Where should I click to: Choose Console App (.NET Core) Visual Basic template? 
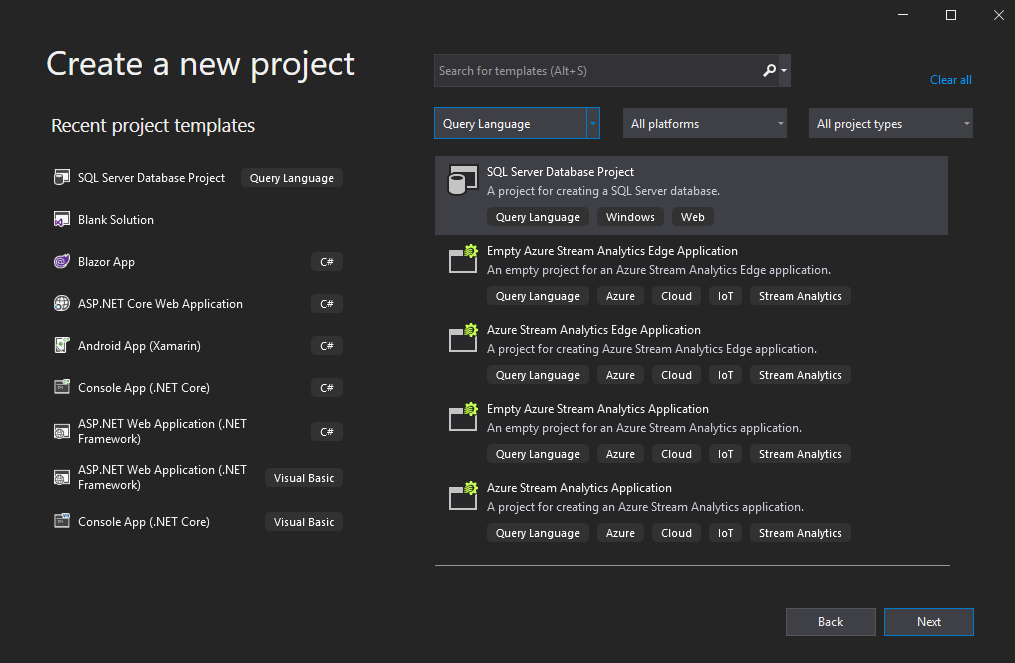click(144, 522)
